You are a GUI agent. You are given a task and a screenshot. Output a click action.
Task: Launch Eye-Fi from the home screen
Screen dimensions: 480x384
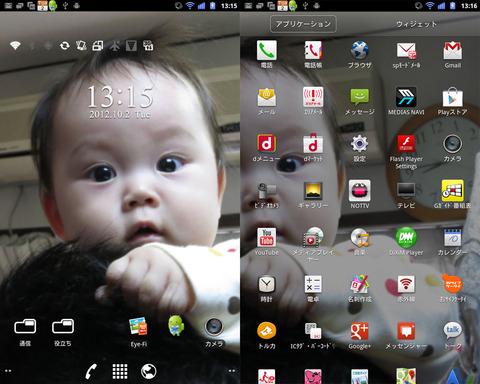(x=138, y=331)
